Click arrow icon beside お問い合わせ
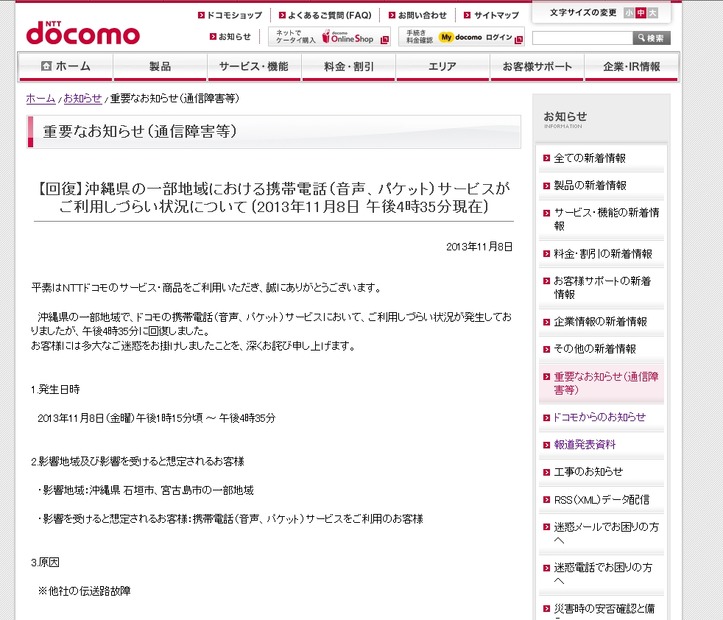The image size is (723, 620). point(392,15)
